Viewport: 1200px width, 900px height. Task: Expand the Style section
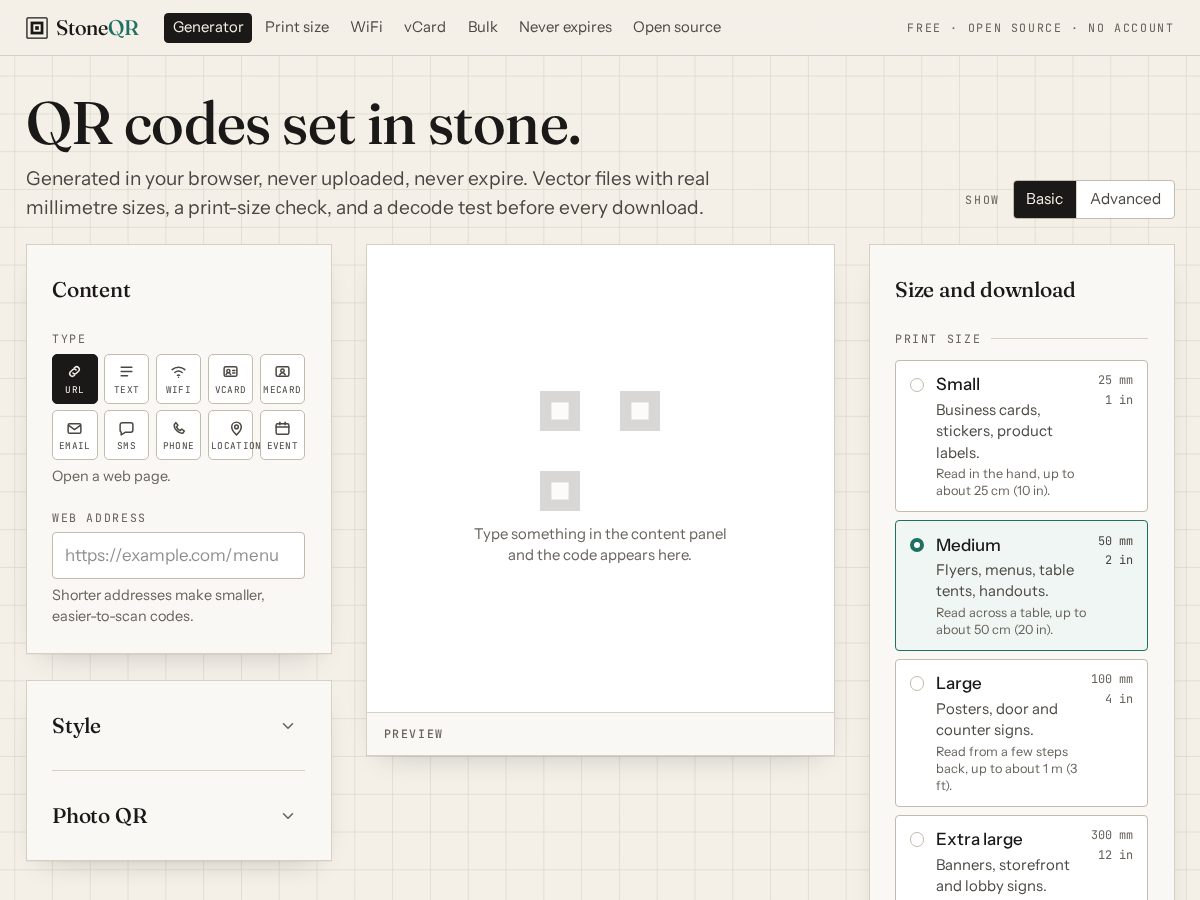point(178,726)
